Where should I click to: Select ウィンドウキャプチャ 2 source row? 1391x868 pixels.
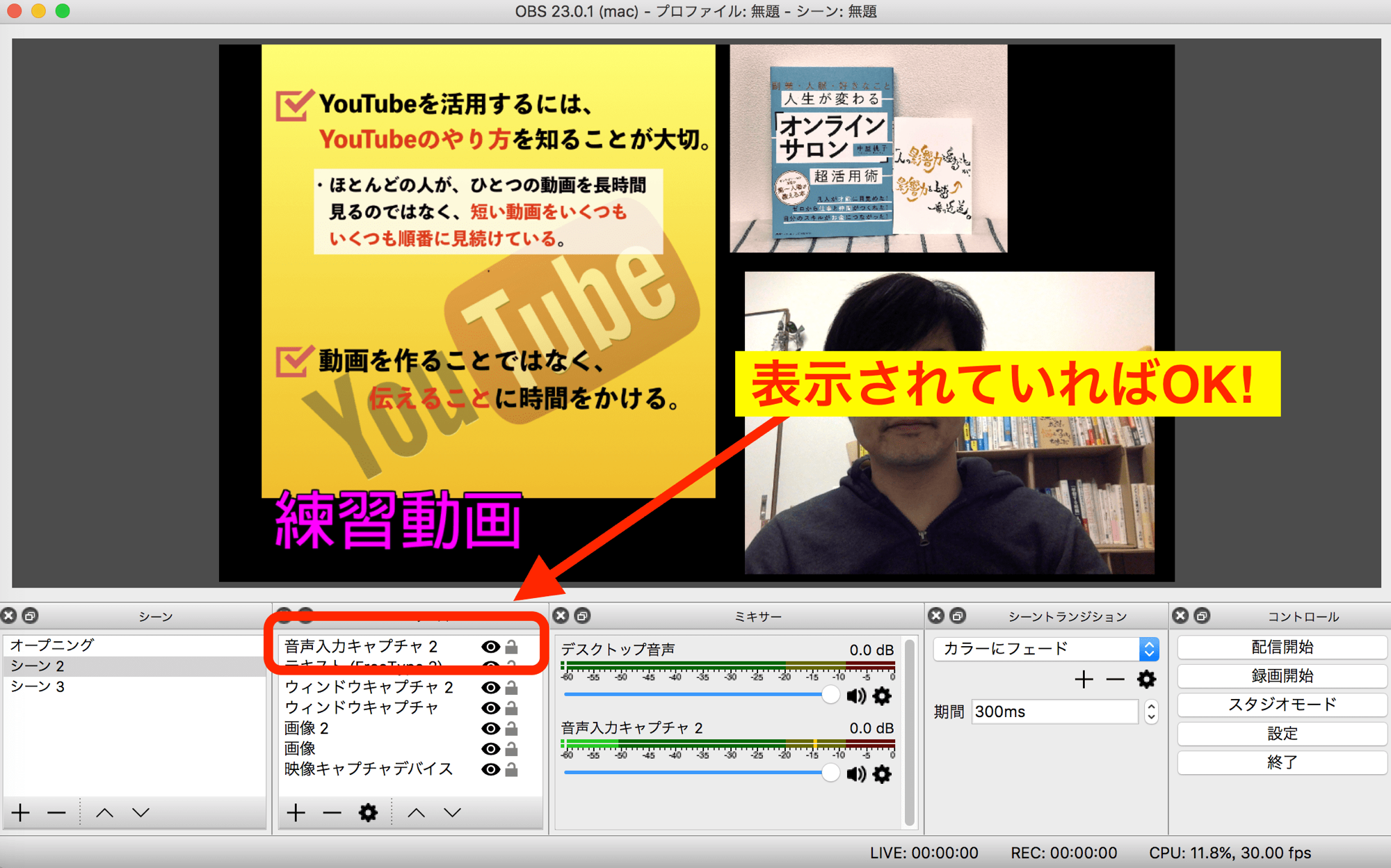[410, 687]
